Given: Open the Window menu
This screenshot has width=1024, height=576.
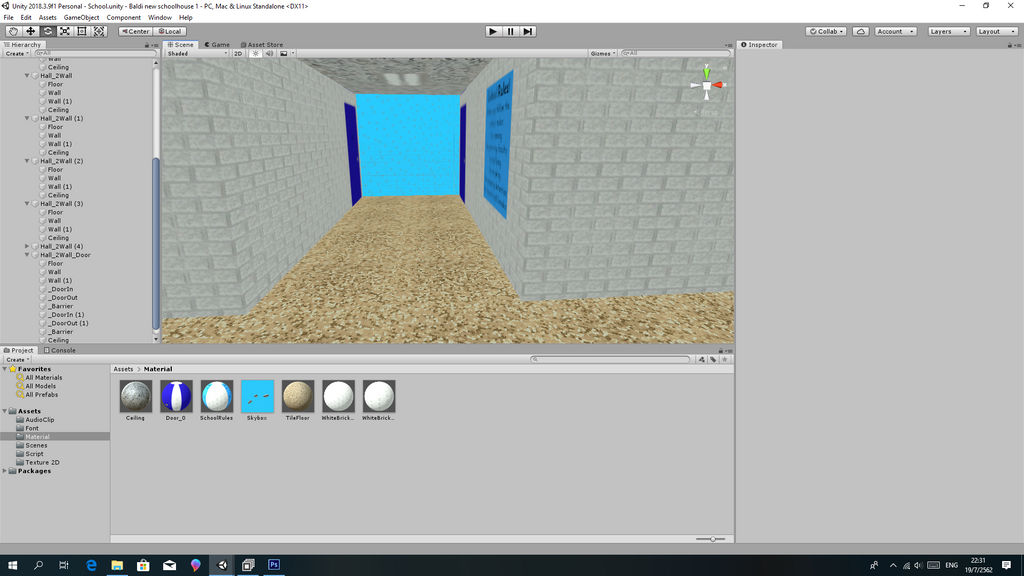Looking at the screenshot, I should point(160,18).
